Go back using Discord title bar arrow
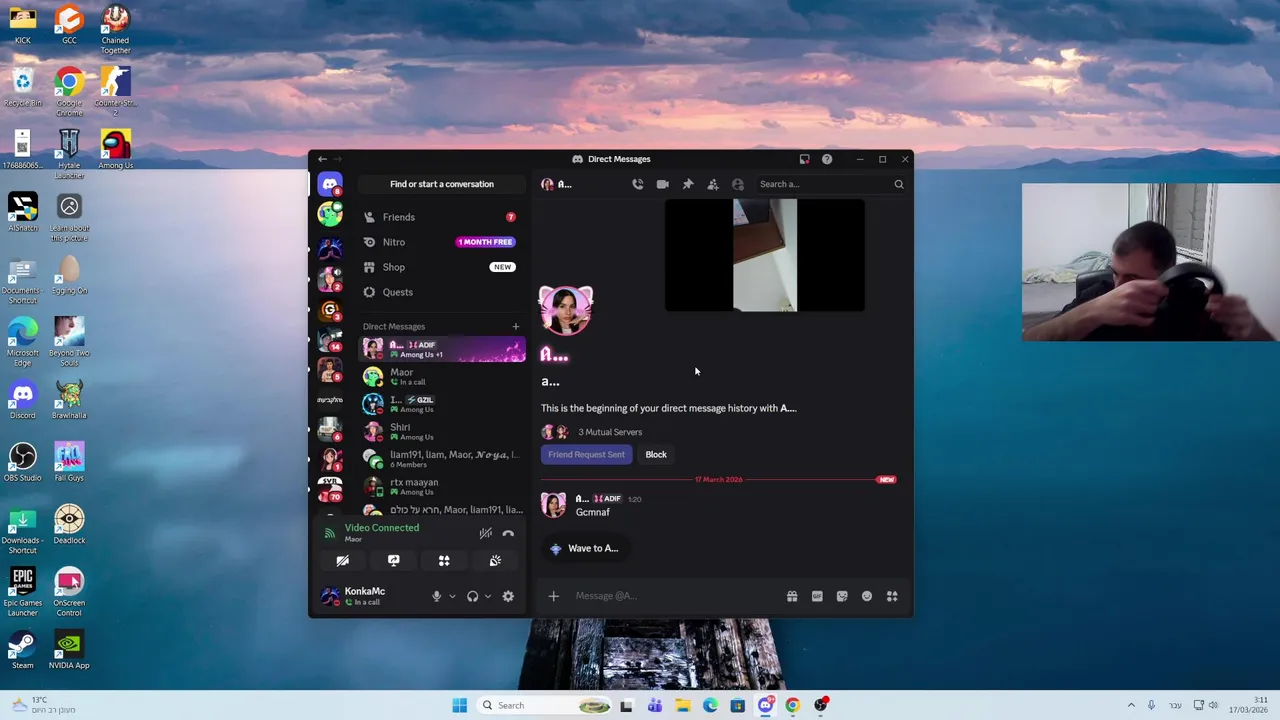Image resolution: width=1280 pixels, height=720 pixels. tap(322, 159)
